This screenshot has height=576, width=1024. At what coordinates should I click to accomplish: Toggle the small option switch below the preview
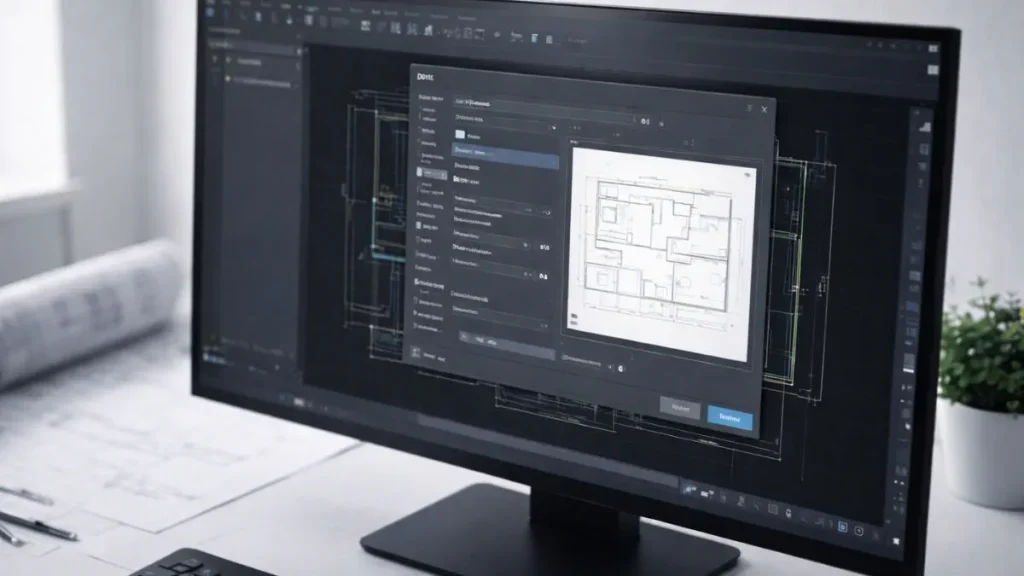(x=620, y=366)
